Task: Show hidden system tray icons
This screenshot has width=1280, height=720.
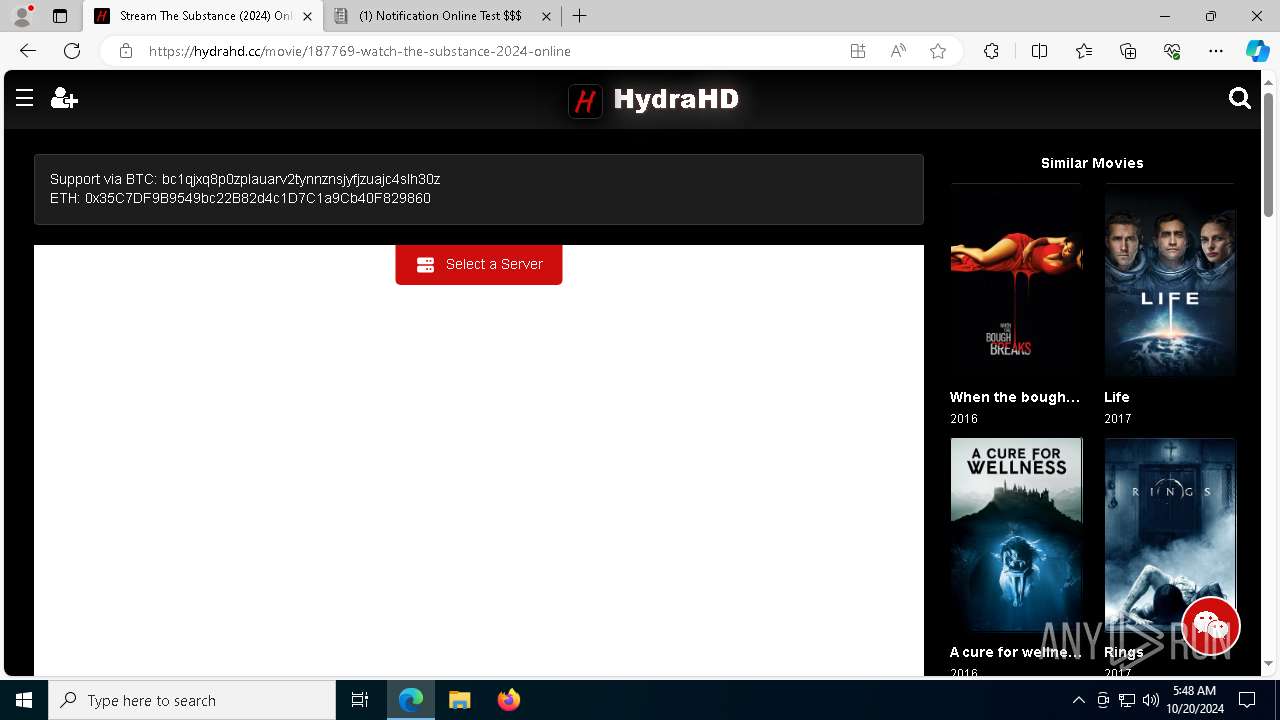Action: (1078, 700)
